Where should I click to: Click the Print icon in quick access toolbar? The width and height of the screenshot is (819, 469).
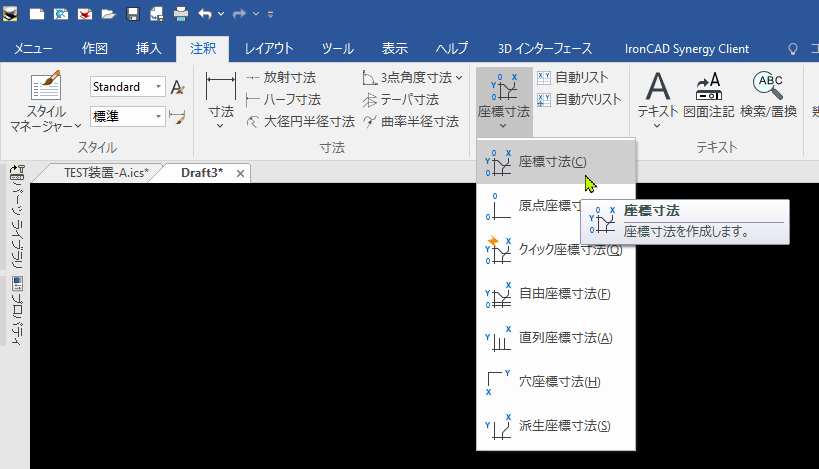point(181,15)
